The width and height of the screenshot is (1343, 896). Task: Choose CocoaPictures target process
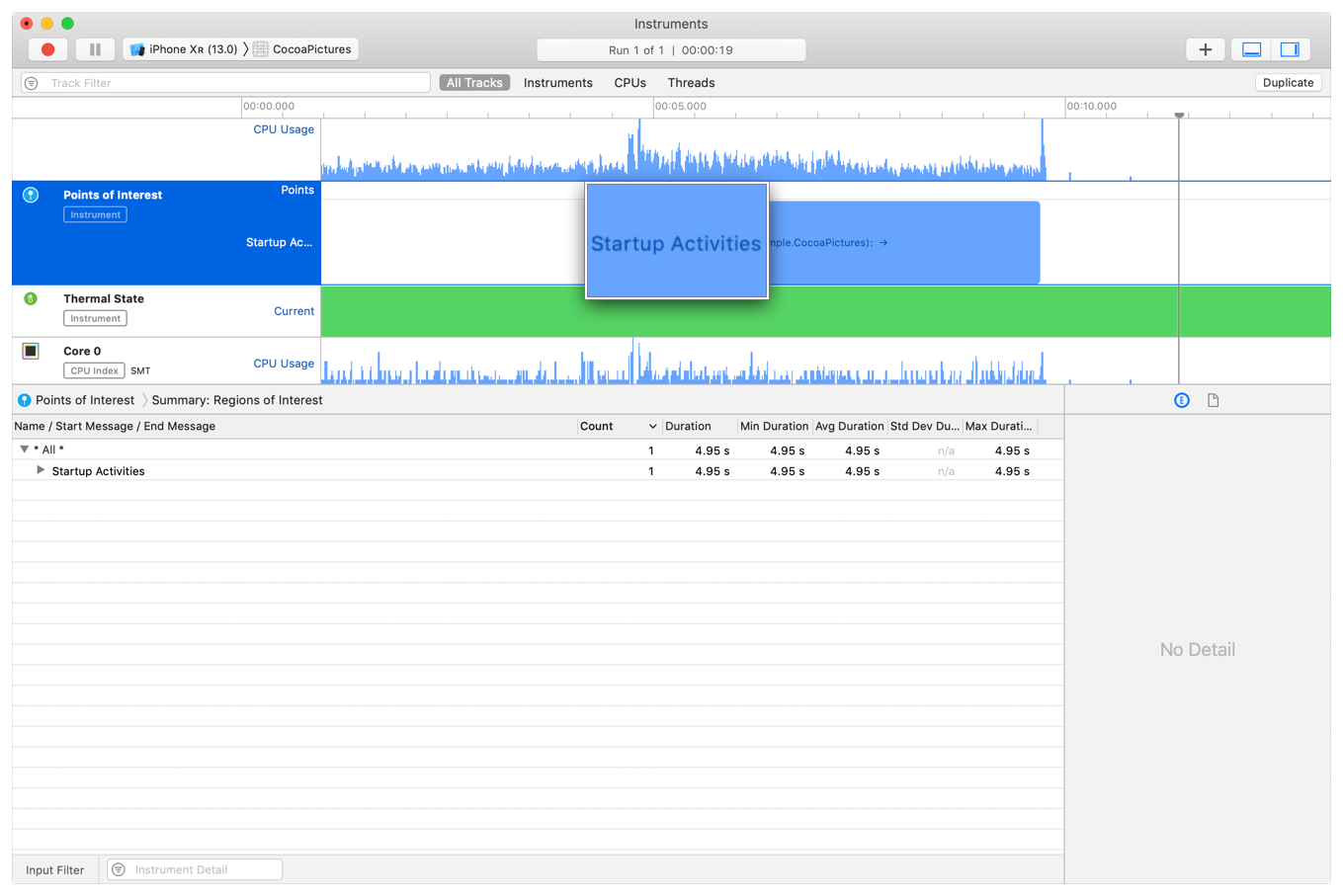303,49
